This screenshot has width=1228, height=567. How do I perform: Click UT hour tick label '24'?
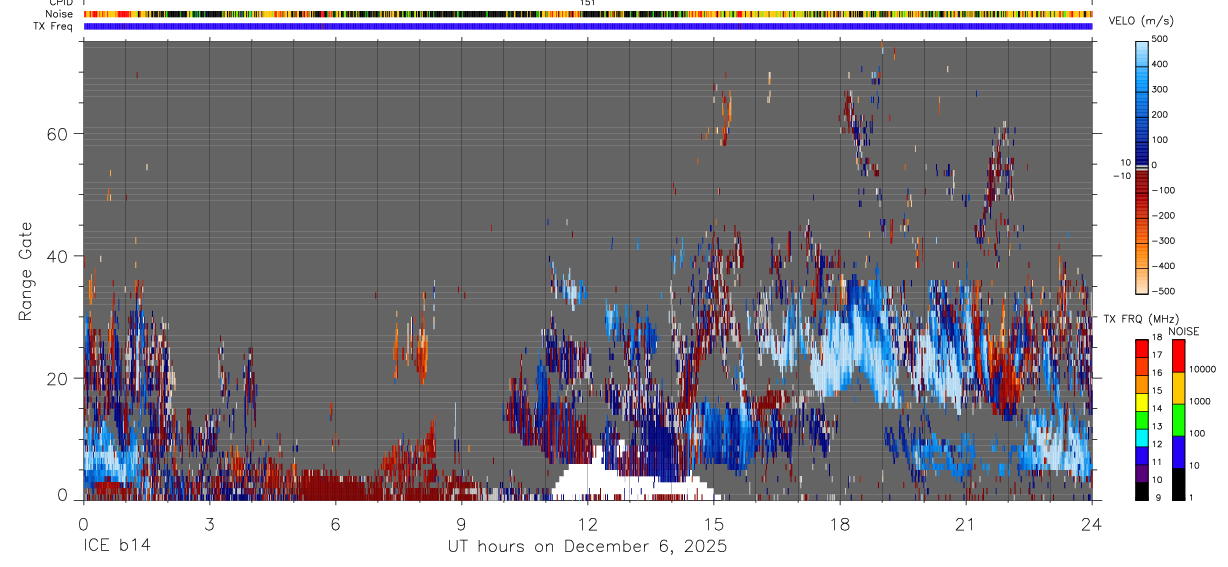(x=1092, y=523)
